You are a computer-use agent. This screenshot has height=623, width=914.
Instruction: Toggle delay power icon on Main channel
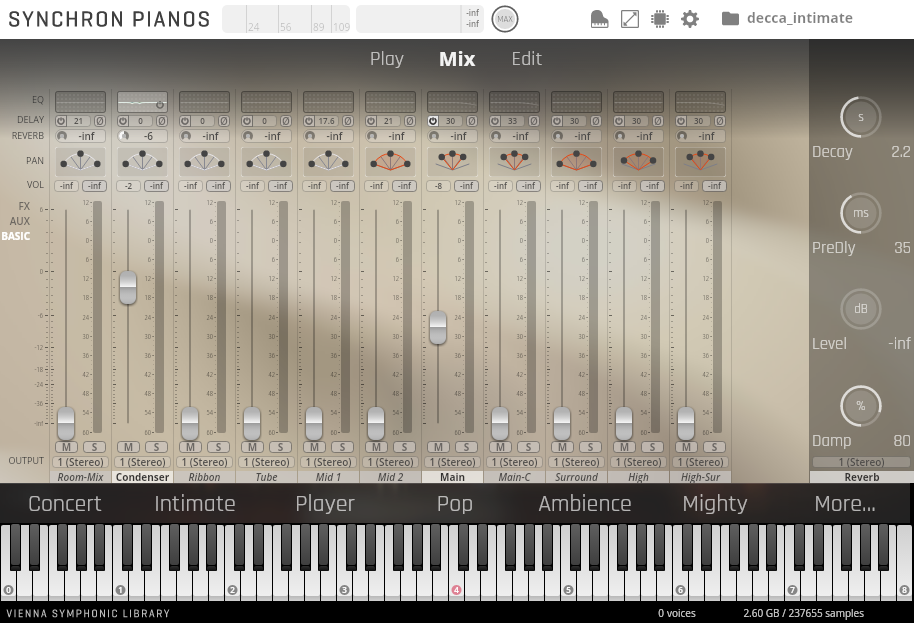(433, 121)
